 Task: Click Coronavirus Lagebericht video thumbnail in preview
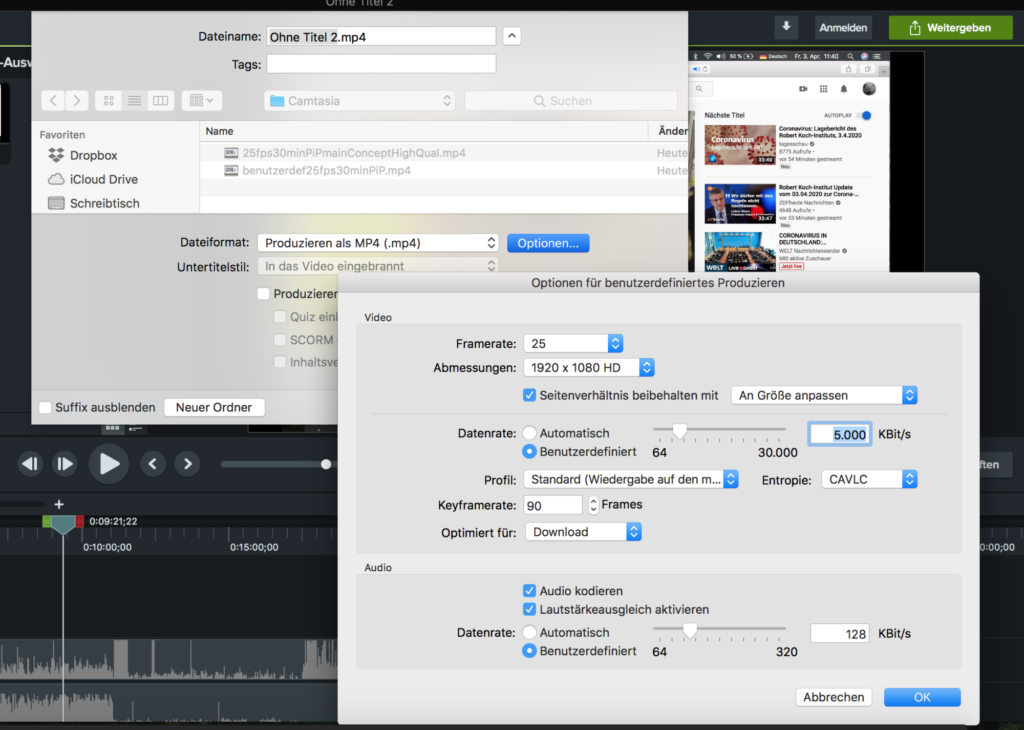(x=740, y=144)
